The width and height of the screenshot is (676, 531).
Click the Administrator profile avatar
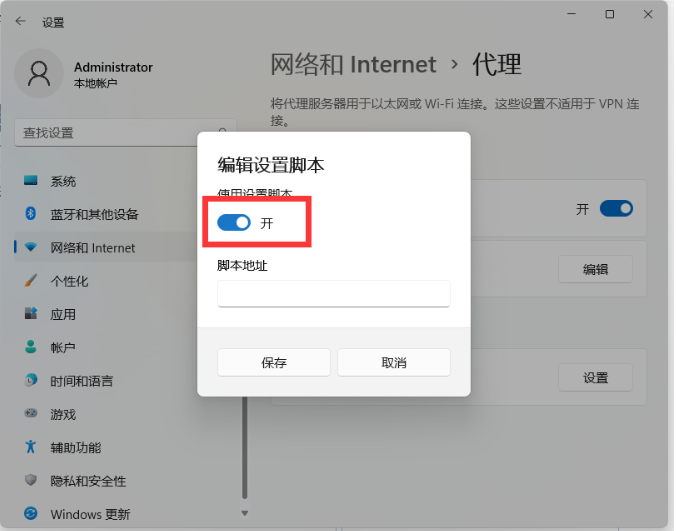coord(39,73)
